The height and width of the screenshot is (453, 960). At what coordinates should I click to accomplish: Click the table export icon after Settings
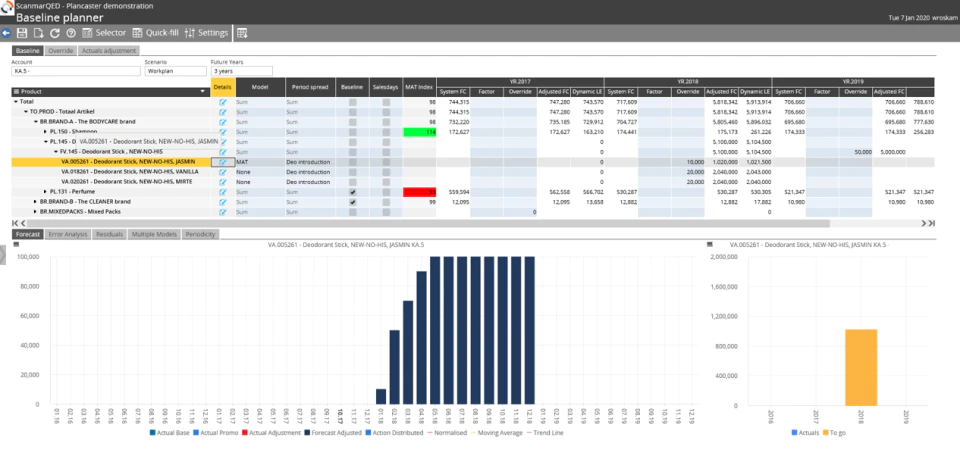242,33
